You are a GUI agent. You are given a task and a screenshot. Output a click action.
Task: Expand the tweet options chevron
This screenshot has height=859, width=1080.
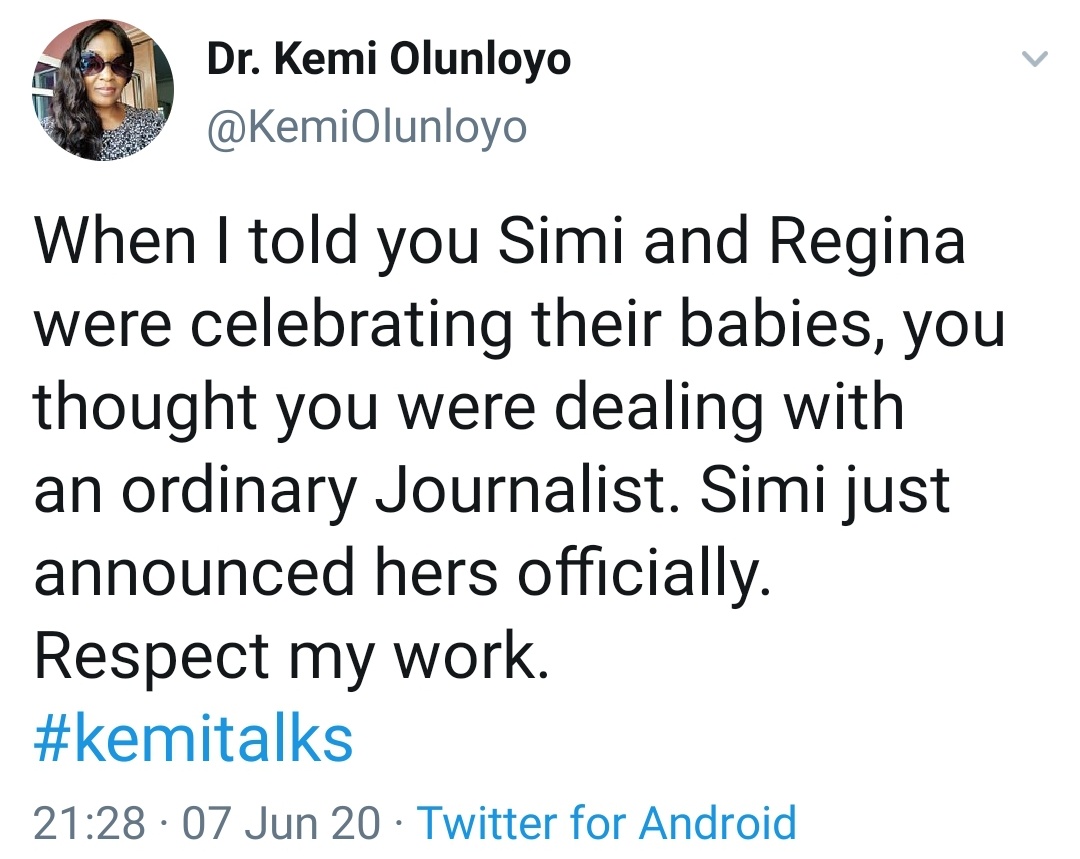(1035, 61)
